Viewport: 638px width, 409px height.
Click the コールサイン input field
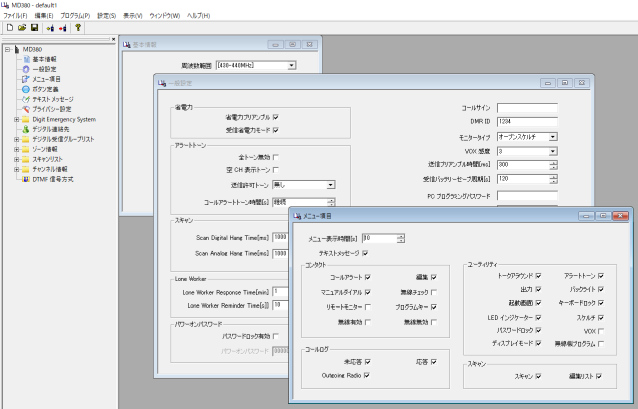[526, 107]
